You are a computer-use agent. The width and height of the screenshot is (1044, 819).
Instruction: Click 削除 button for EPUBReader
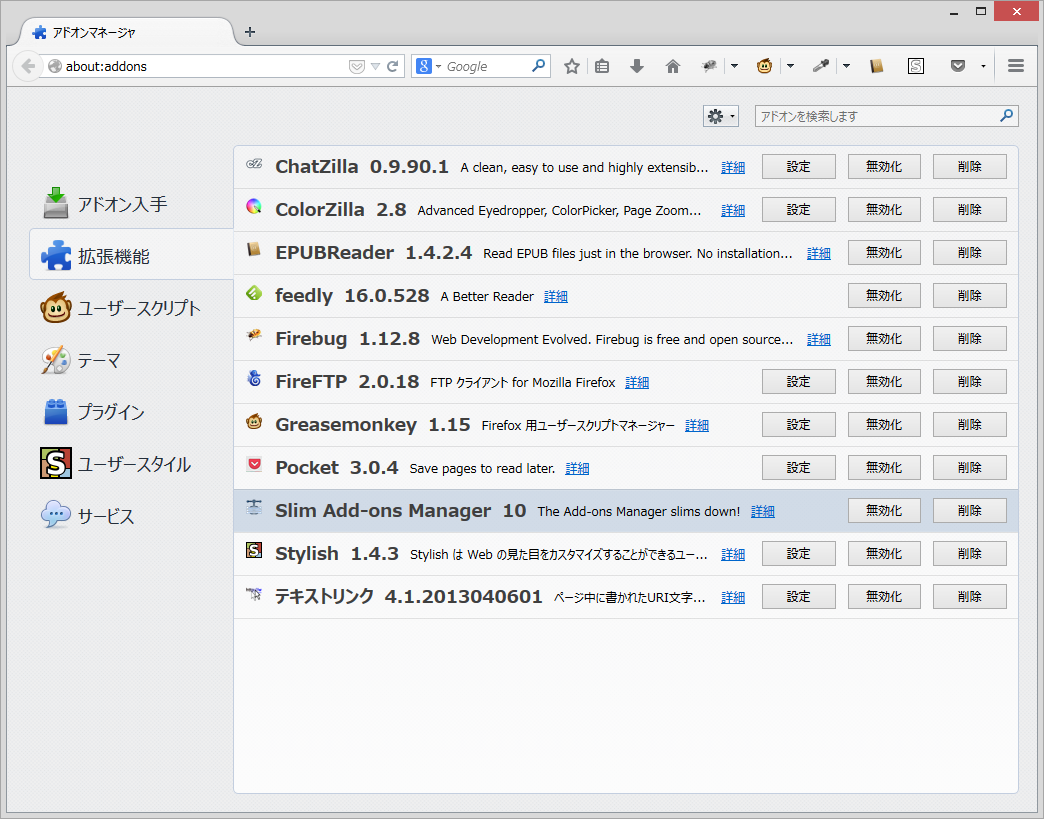[969, 253]
